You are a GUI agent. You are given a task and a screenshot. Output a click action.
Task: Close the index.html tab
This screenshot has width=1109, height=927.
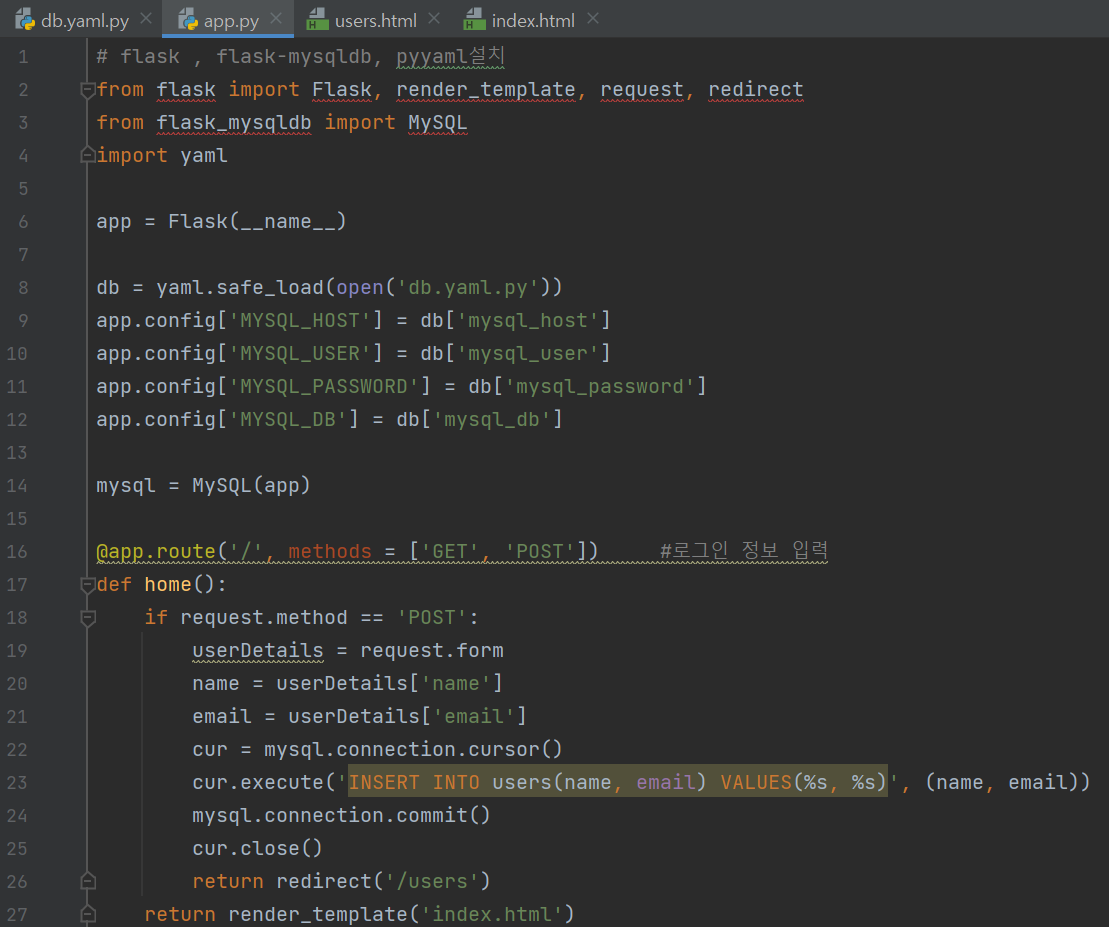click(593, 18)
